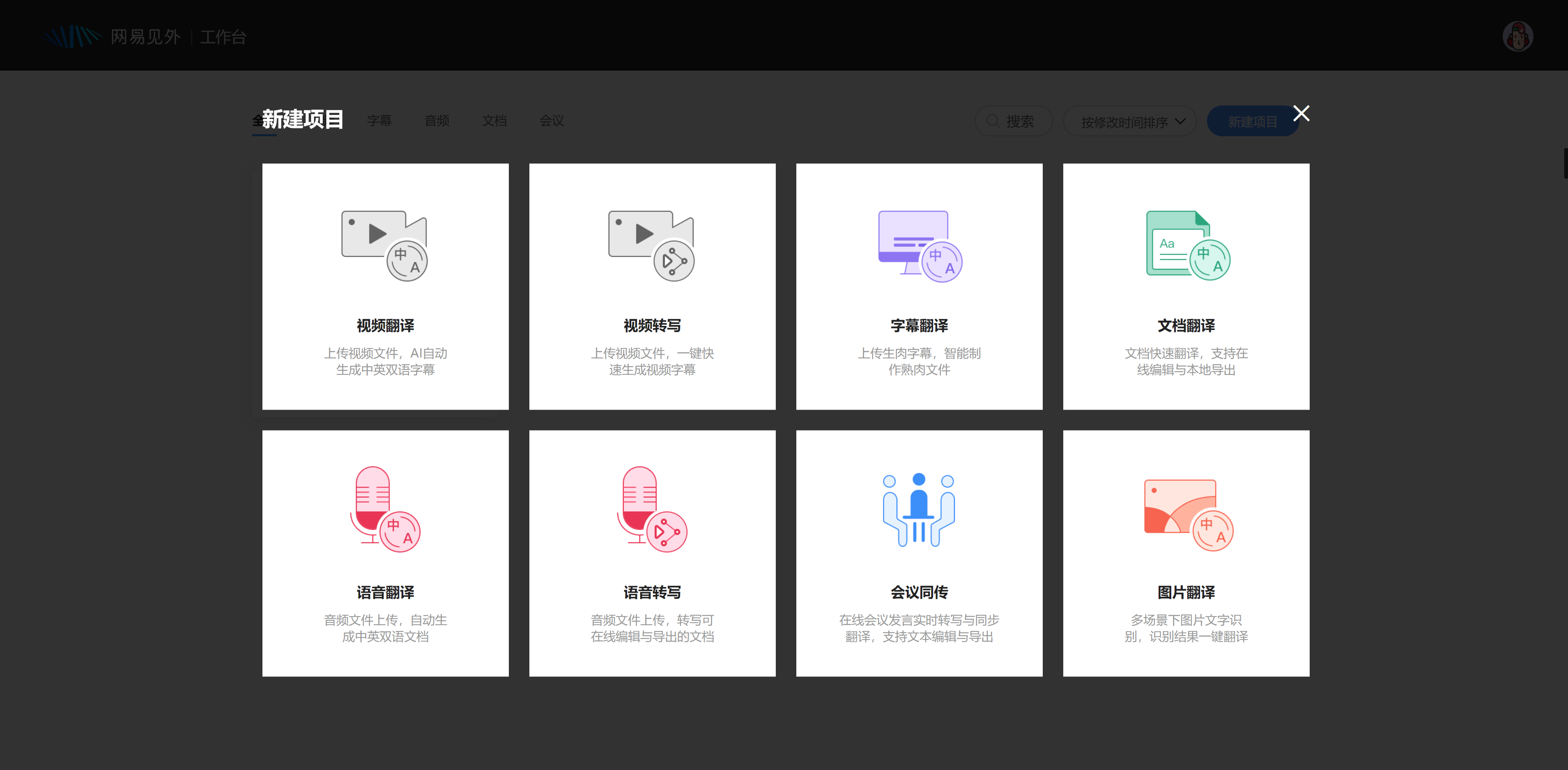This screenshot has height=770, width=1568.
Task: Click into the 搜索 search field
Action: (x=1014, y=121)
